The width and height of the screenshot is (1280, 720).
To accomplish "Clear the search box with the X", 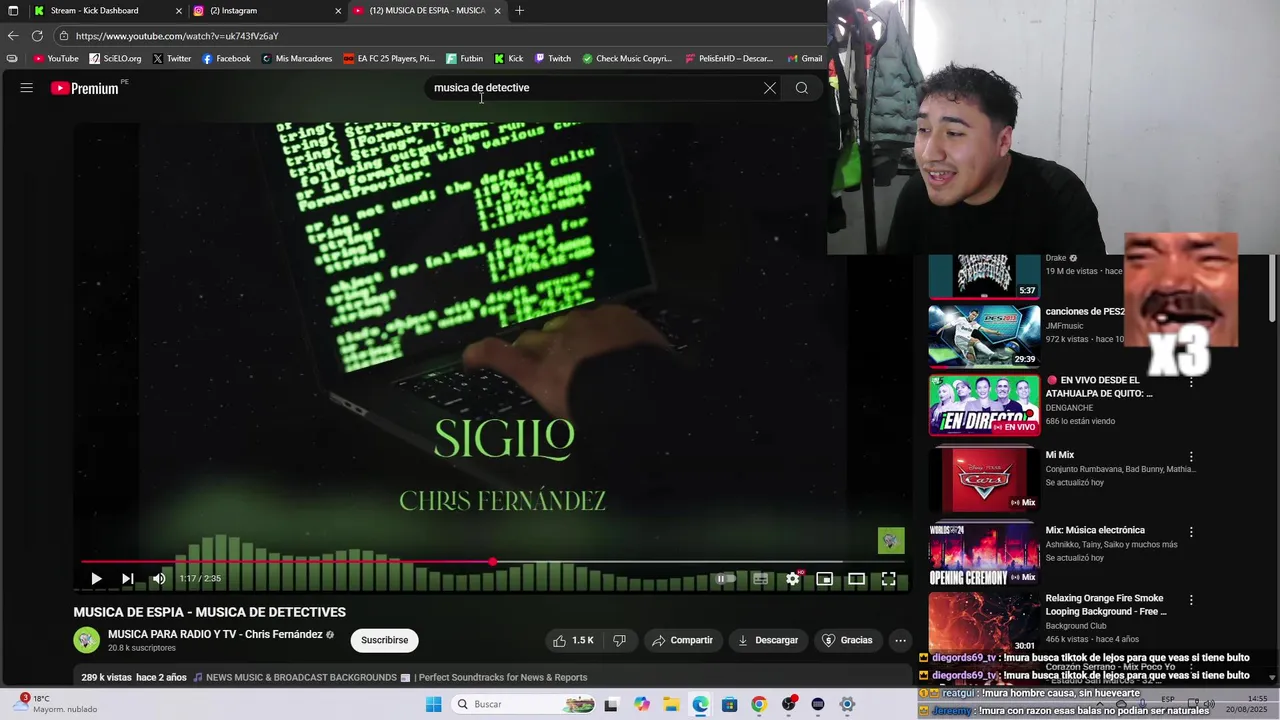I will pyautogui.click(x=770, y=88).
